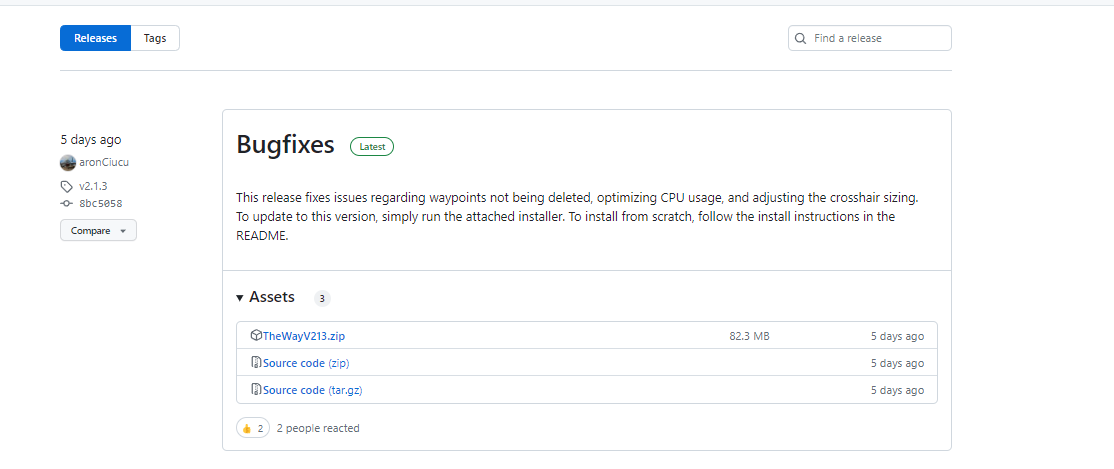This screenshot has width=1114, height=469.
Task: Click the Compare dropdown arrow
Action: click(x=123, y=232)
